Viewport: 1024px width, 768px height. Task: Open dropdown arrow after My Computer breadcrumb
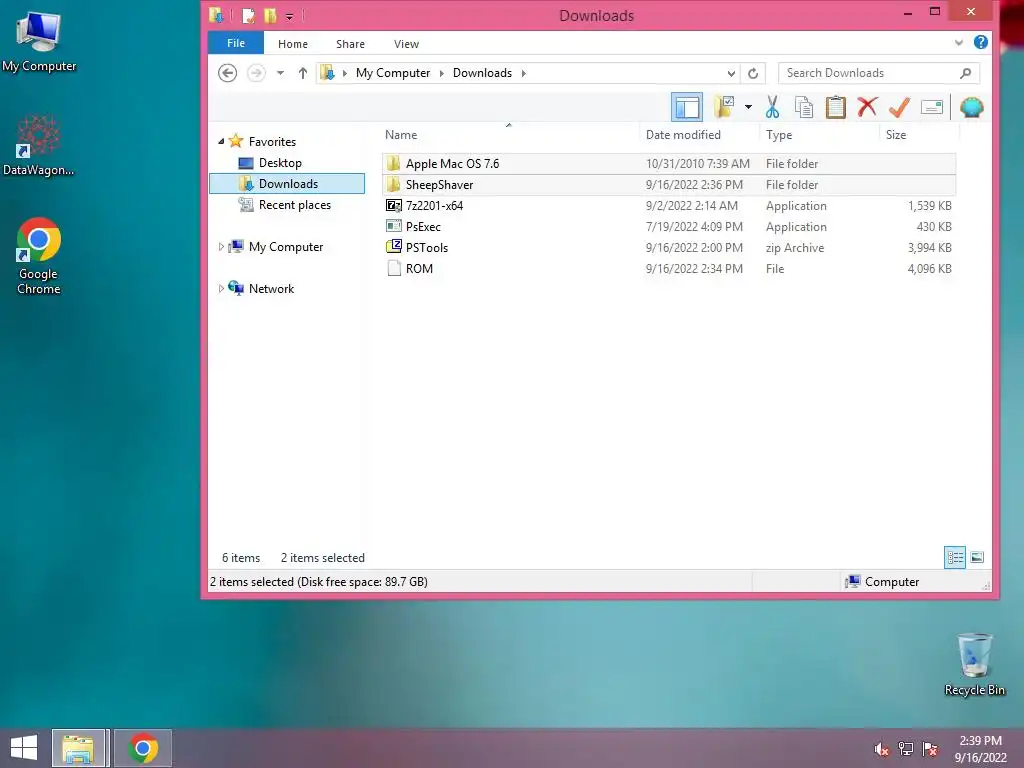pyautogui.click(x=441, y=73)
